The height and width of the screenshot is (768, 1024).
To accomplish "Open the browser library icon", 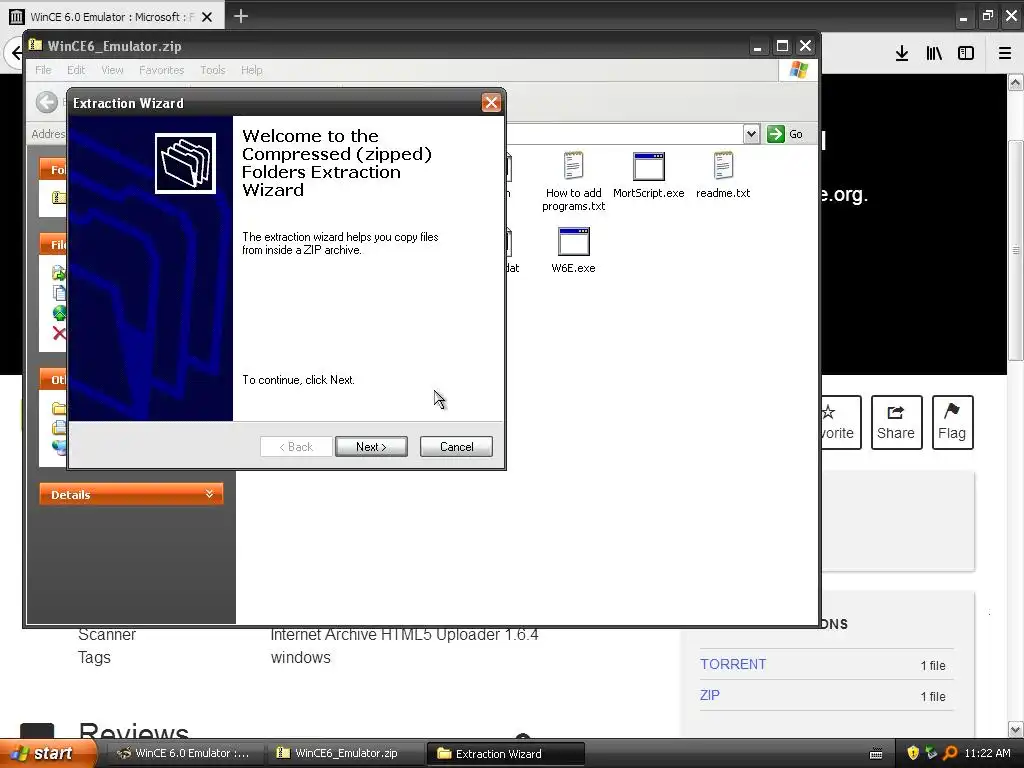I will pyautogui.click(x=934, y=54).
